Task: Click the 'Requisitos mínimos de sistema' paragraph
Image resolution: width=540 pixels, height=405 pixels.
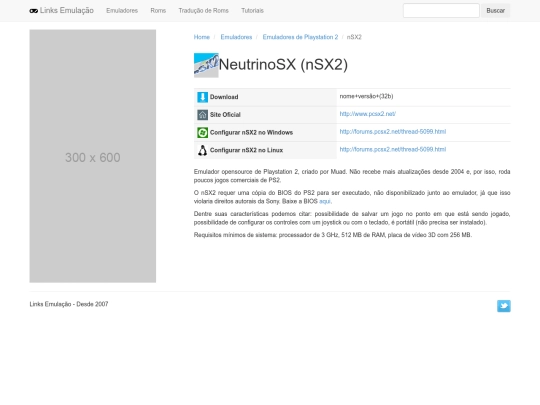Action: (x=333, y=235)
